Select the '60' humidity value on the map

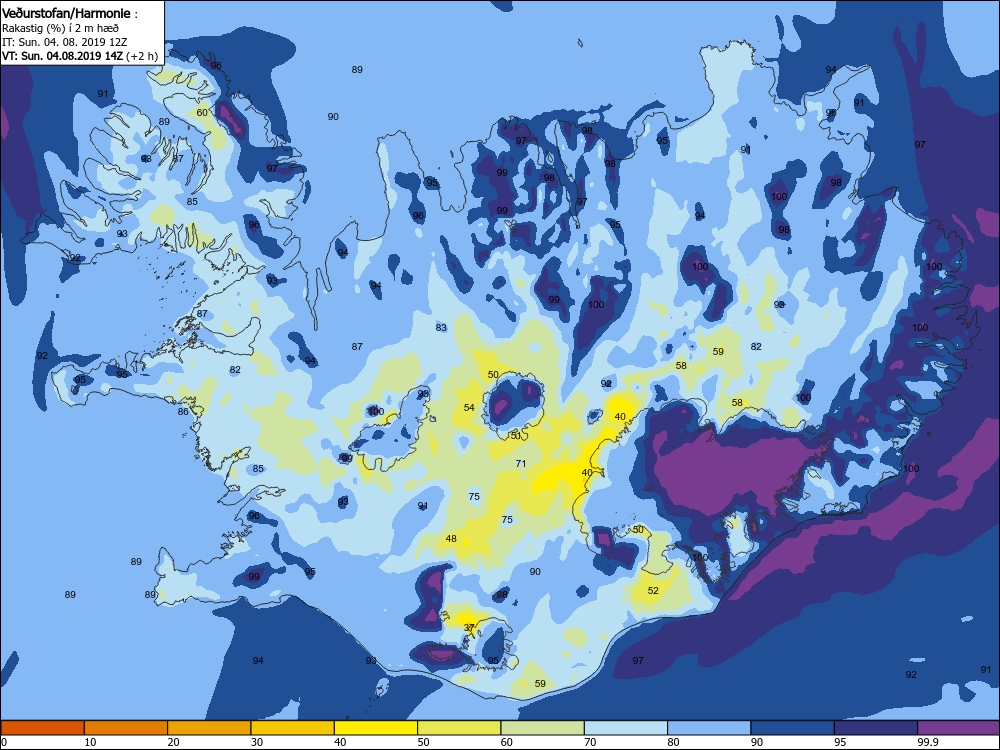[202, 112]
